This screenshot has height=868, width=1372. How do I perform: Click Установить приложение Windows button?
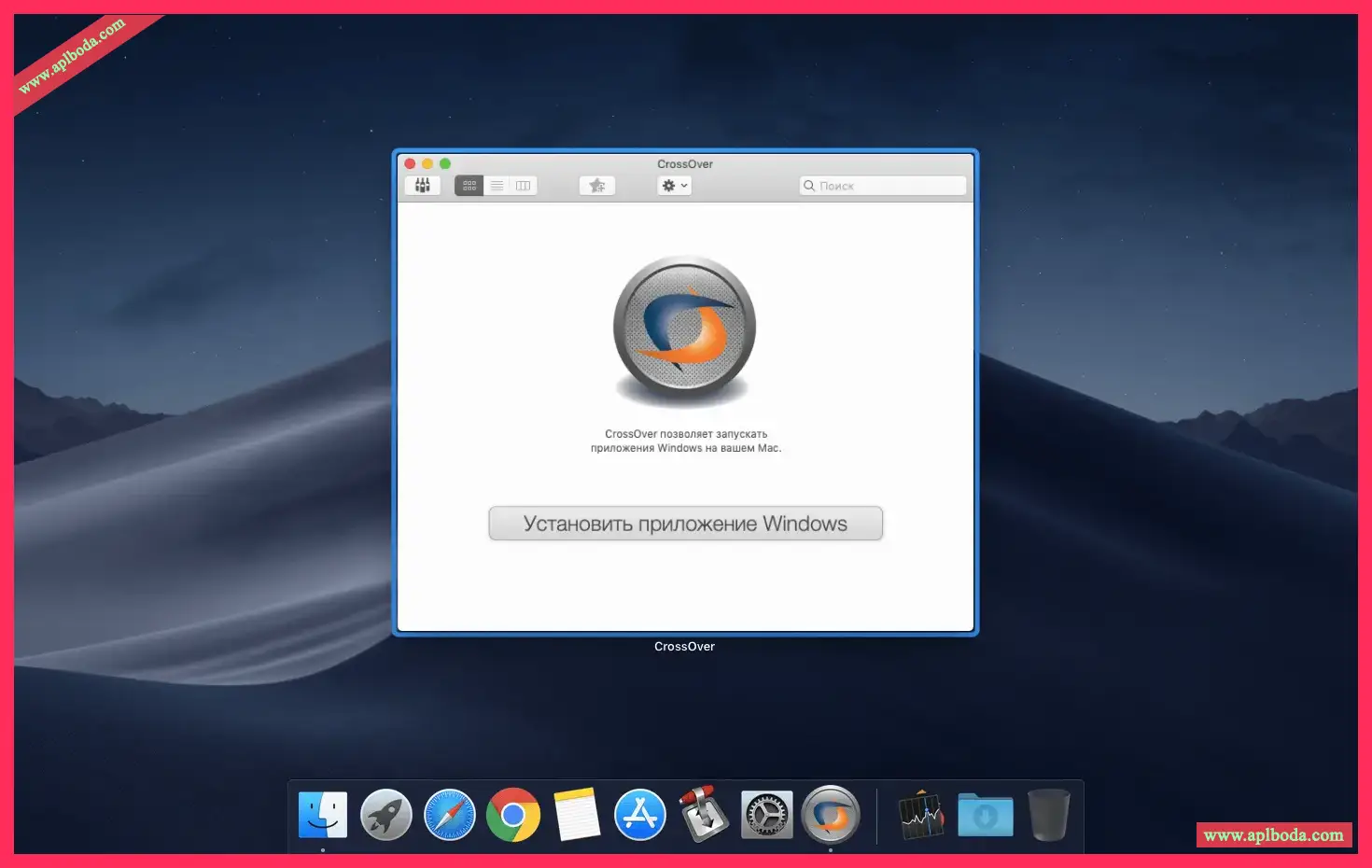[x=685, y=524]
